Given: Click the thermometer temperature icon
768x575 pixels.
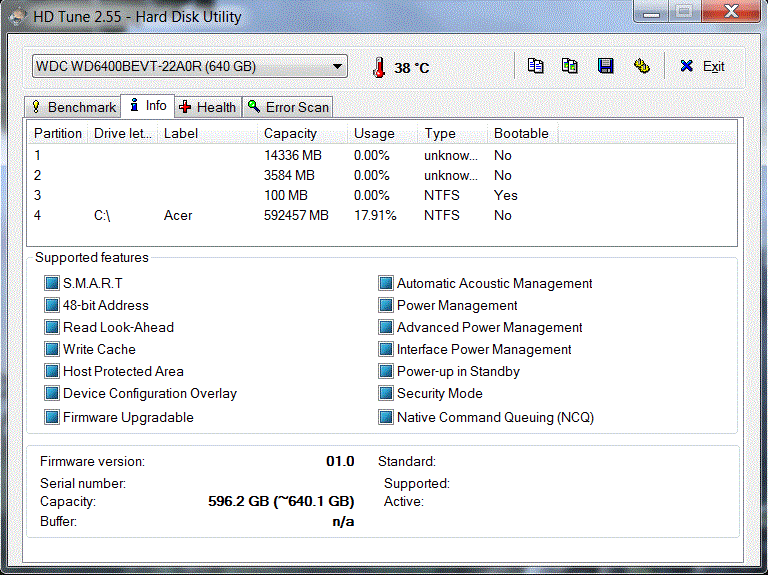Looking at the screenshot, I should [x=378, y=68].
